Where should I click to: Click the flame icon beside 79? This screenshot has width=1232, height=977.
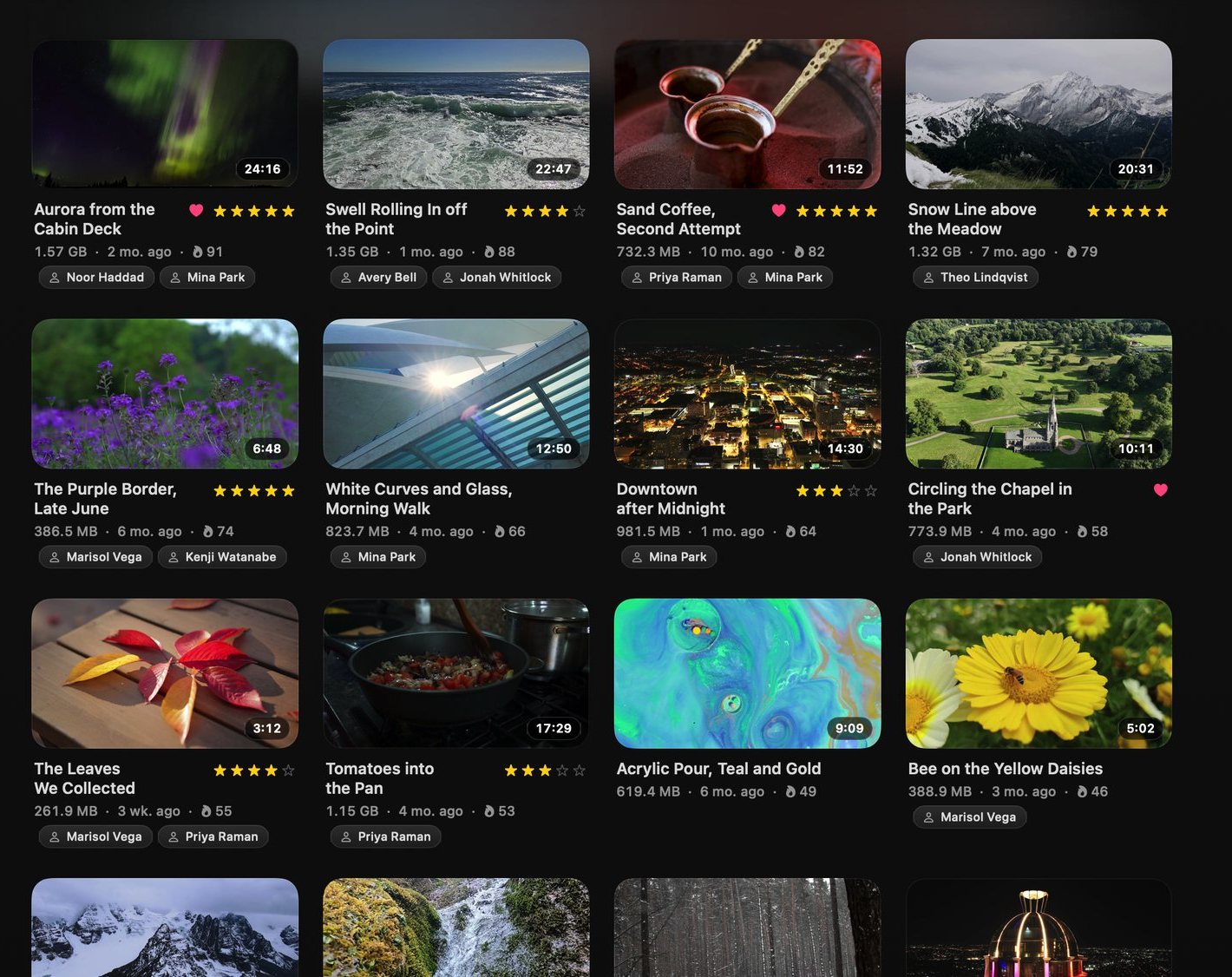[1072, 252]
